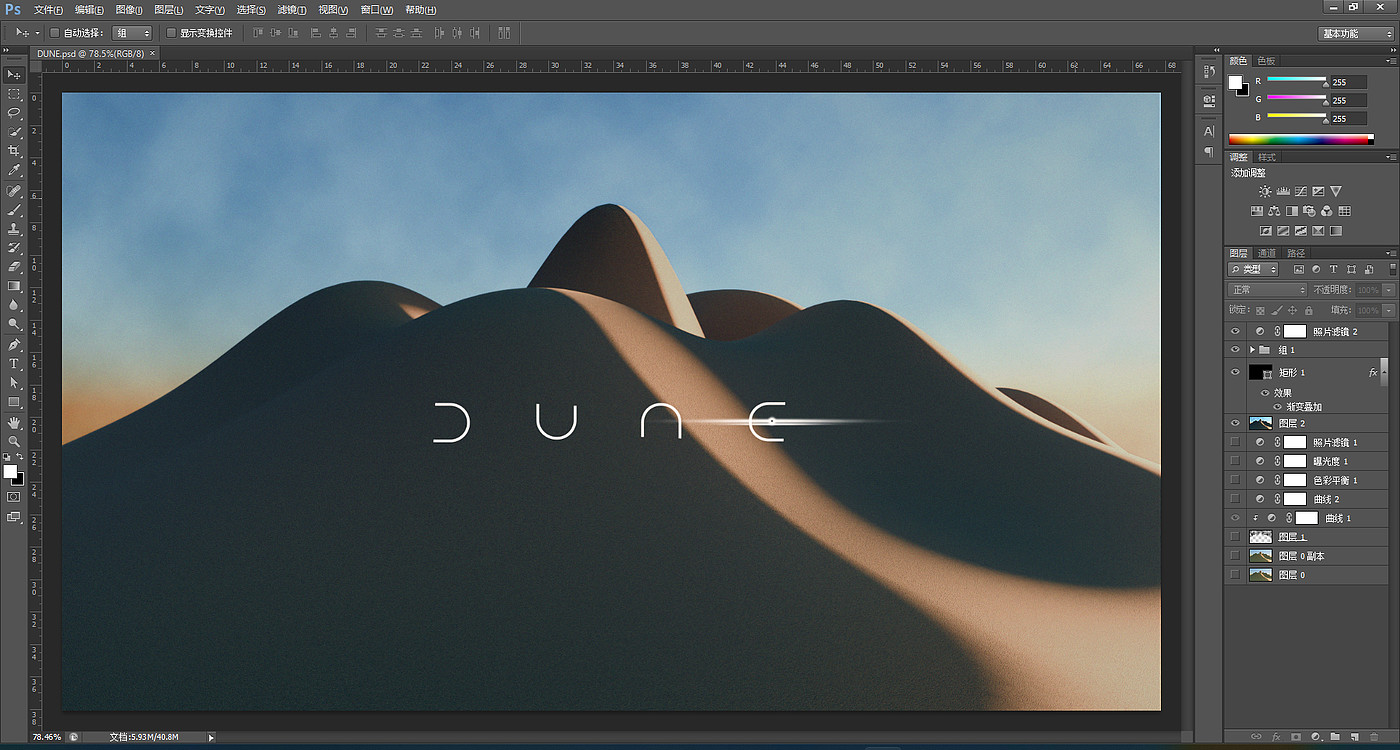The height and width of the screenshot is (750, 1400).
Task: Click the foreground color swatch in toolbox
Action: 10,471
